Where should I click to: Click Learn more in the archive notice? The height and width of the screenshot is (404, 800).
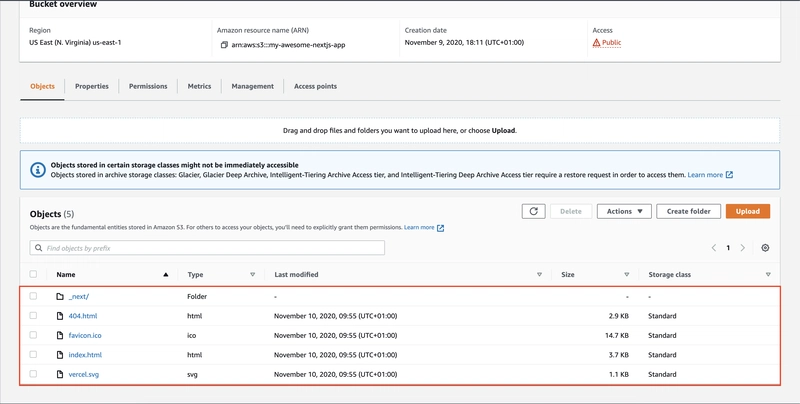[705, 175]
